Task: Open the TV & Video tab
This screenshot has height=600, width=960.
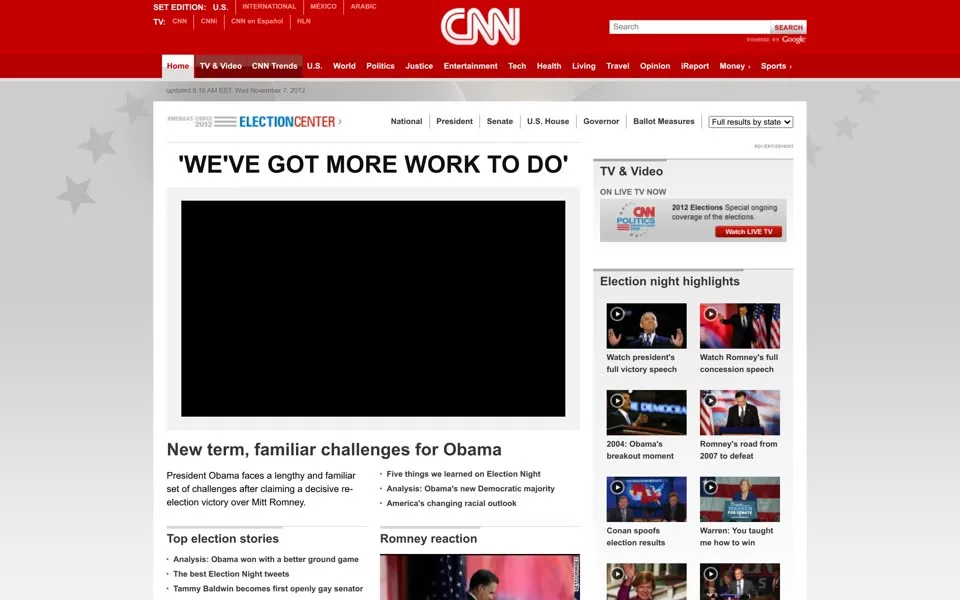Action: point(220,66)
